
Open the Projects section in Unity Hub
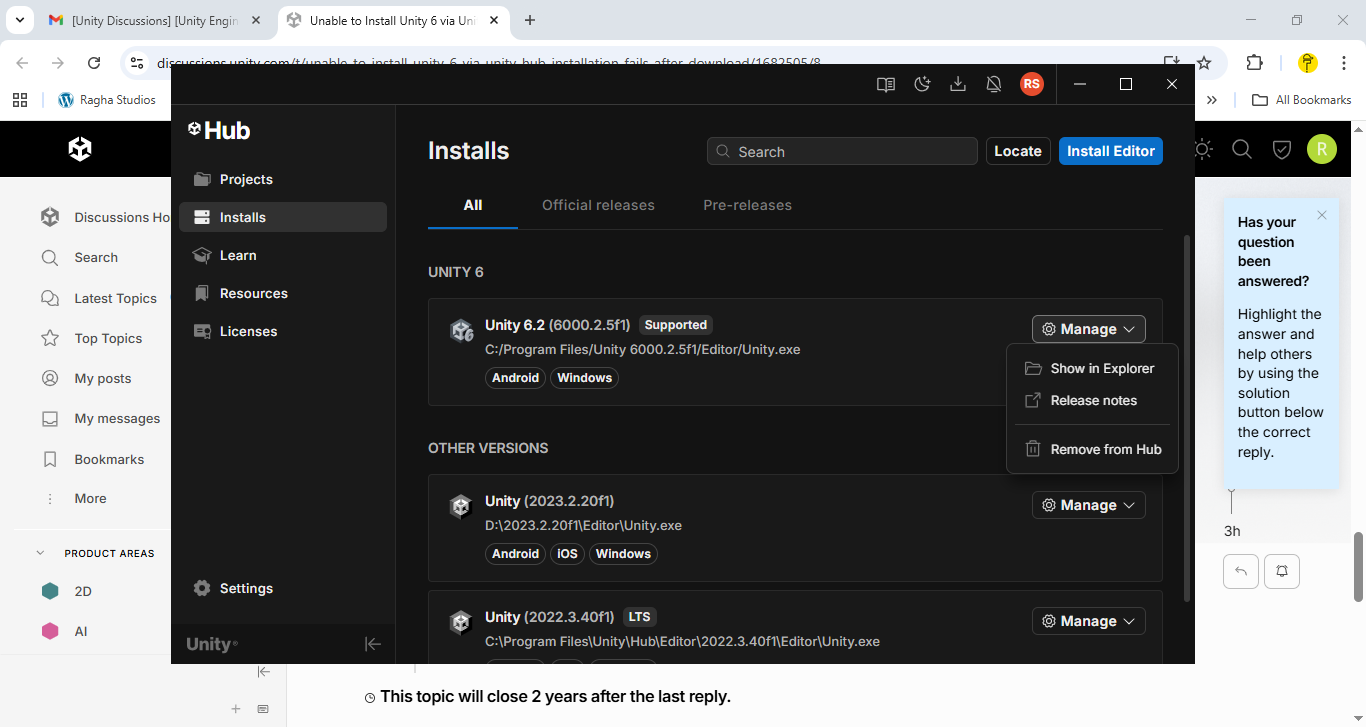(x=245, y=179)
